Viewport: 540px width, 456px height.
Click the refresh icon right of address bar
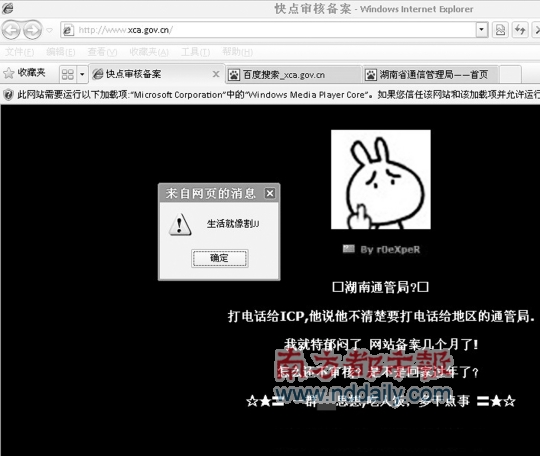(520, 30)
